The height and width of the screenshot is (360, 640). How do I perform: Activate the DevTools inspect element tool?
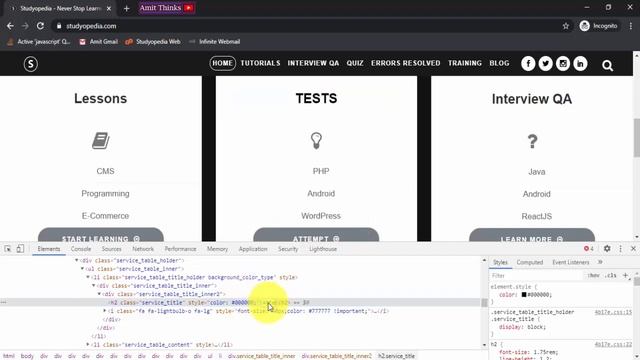pyautogui.click(x=8, y=249)
